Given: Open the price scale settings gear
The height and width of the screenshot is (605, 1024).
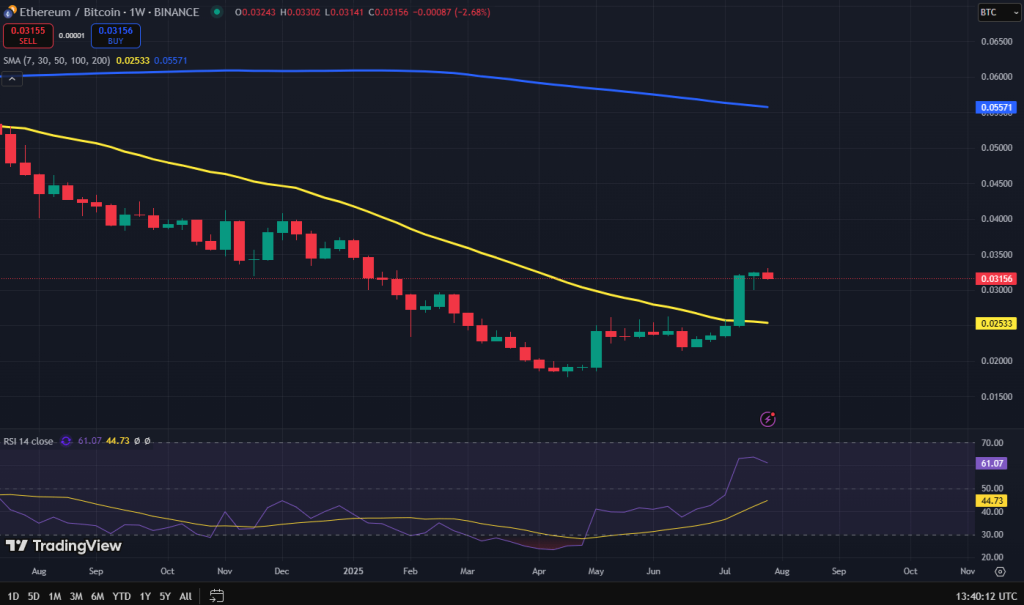Looking at the screenshot, I should pyautogui.click(x=999, y=572).
